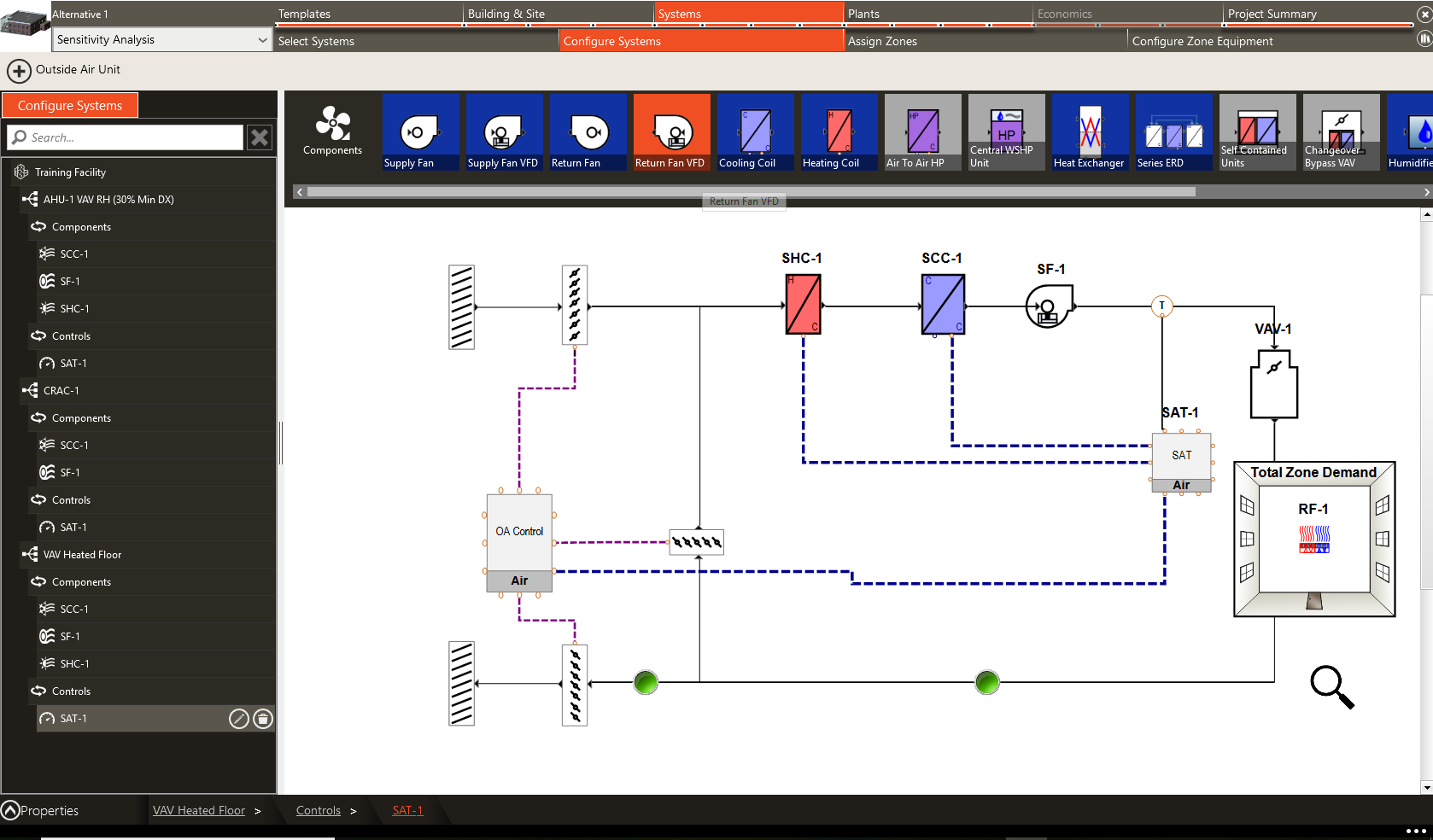Click the Configure Systems panel button

[x=70, y=106]
